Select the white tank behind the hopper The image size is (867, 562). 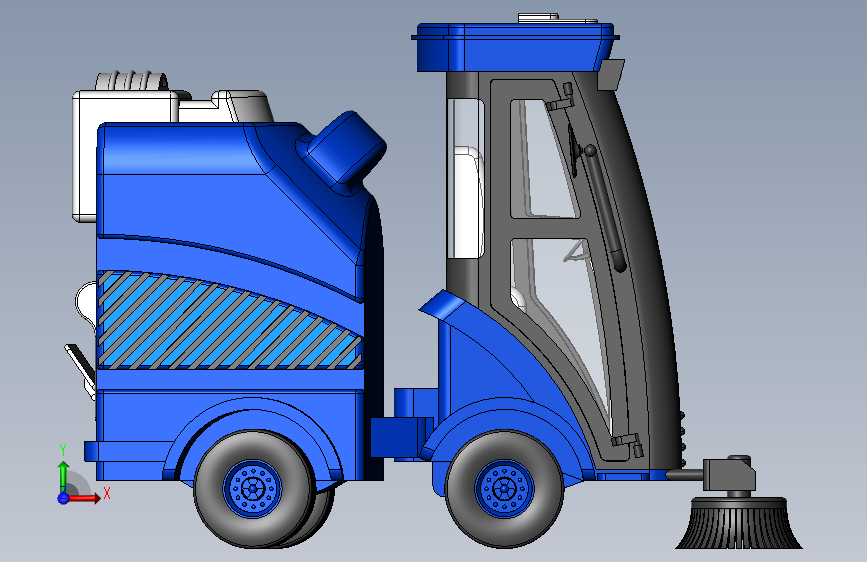[x=85, y=158]
